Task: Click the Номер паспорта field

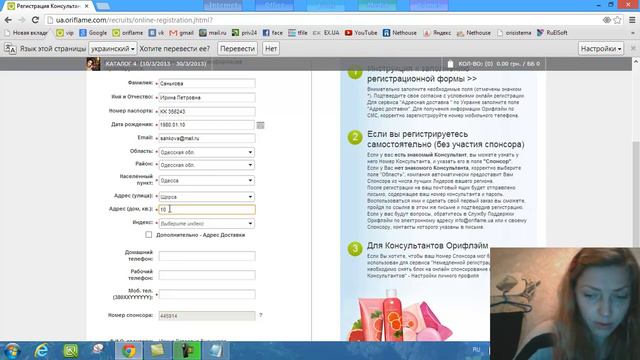Action: click(207, 111)
